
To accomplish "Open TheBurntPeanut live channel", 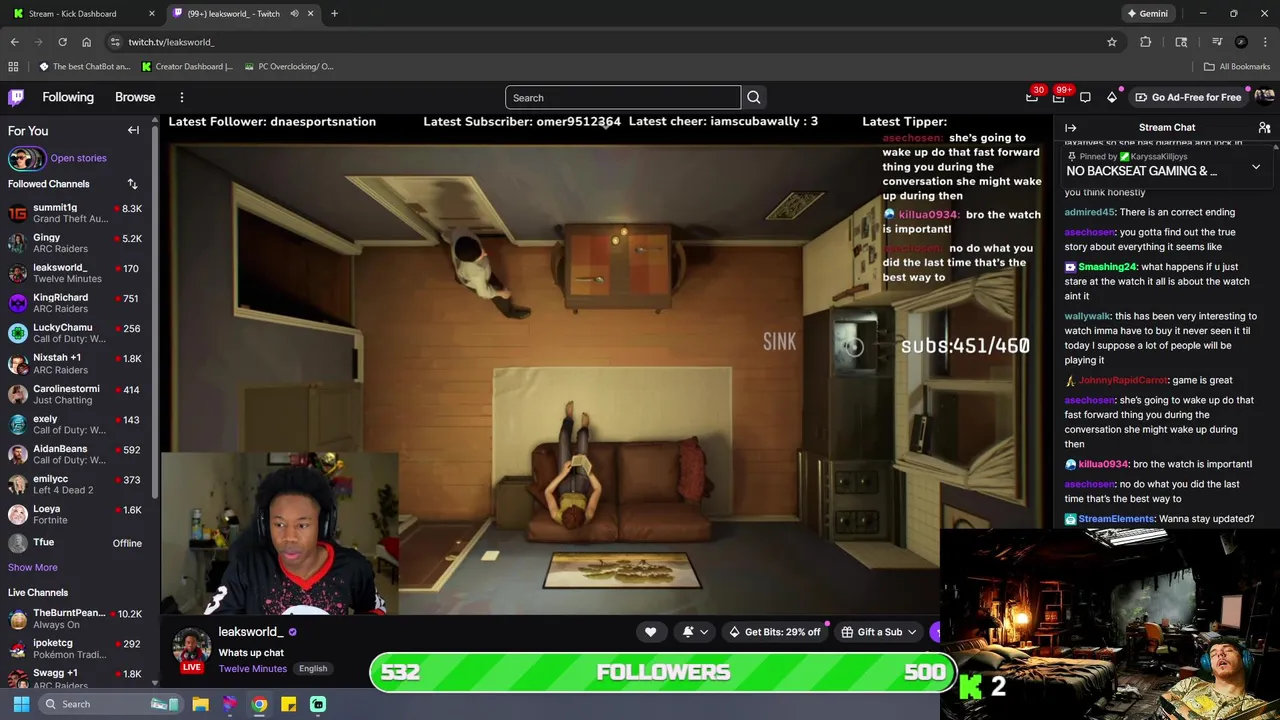I will (x=75, y=618).
